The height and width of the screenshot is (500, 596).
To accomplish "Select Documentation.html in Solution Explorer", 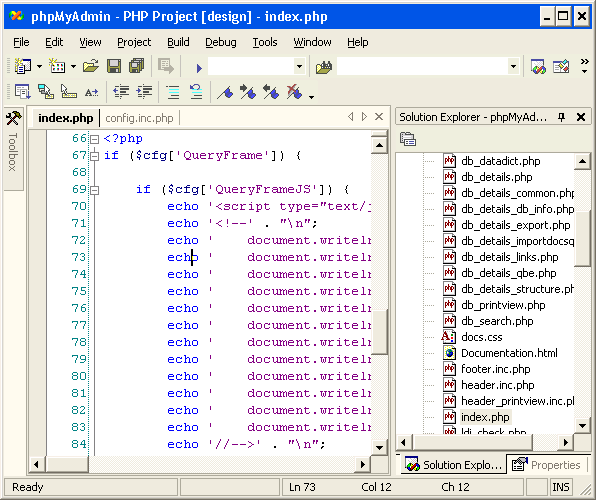I will (x=509, y=353).
